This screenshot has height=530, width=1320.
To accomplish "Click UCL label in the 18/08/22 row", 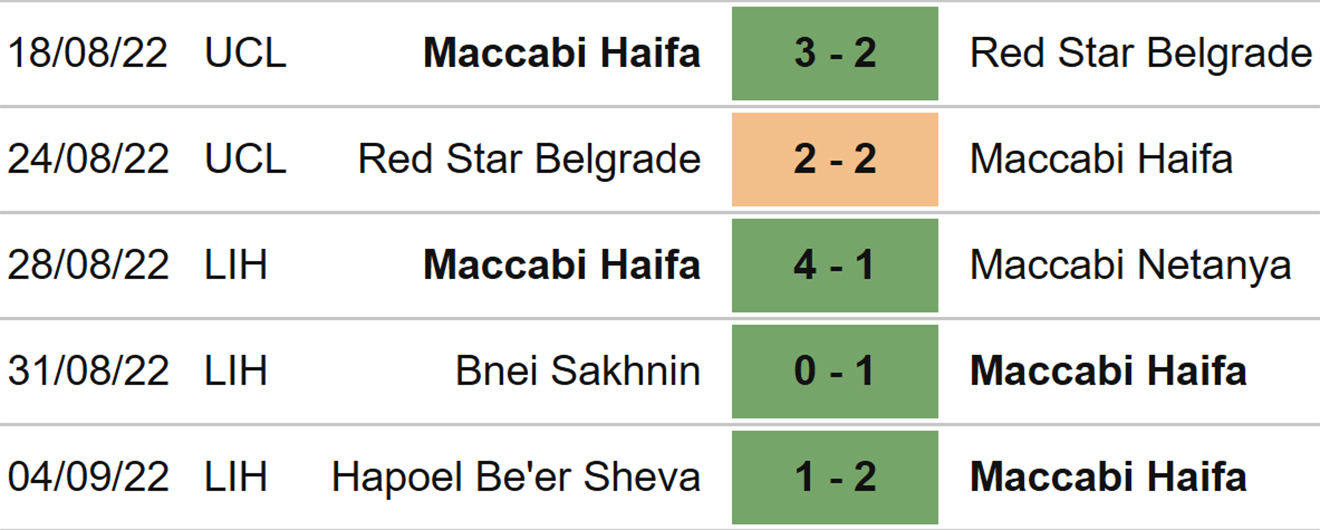I will (245, 54).
